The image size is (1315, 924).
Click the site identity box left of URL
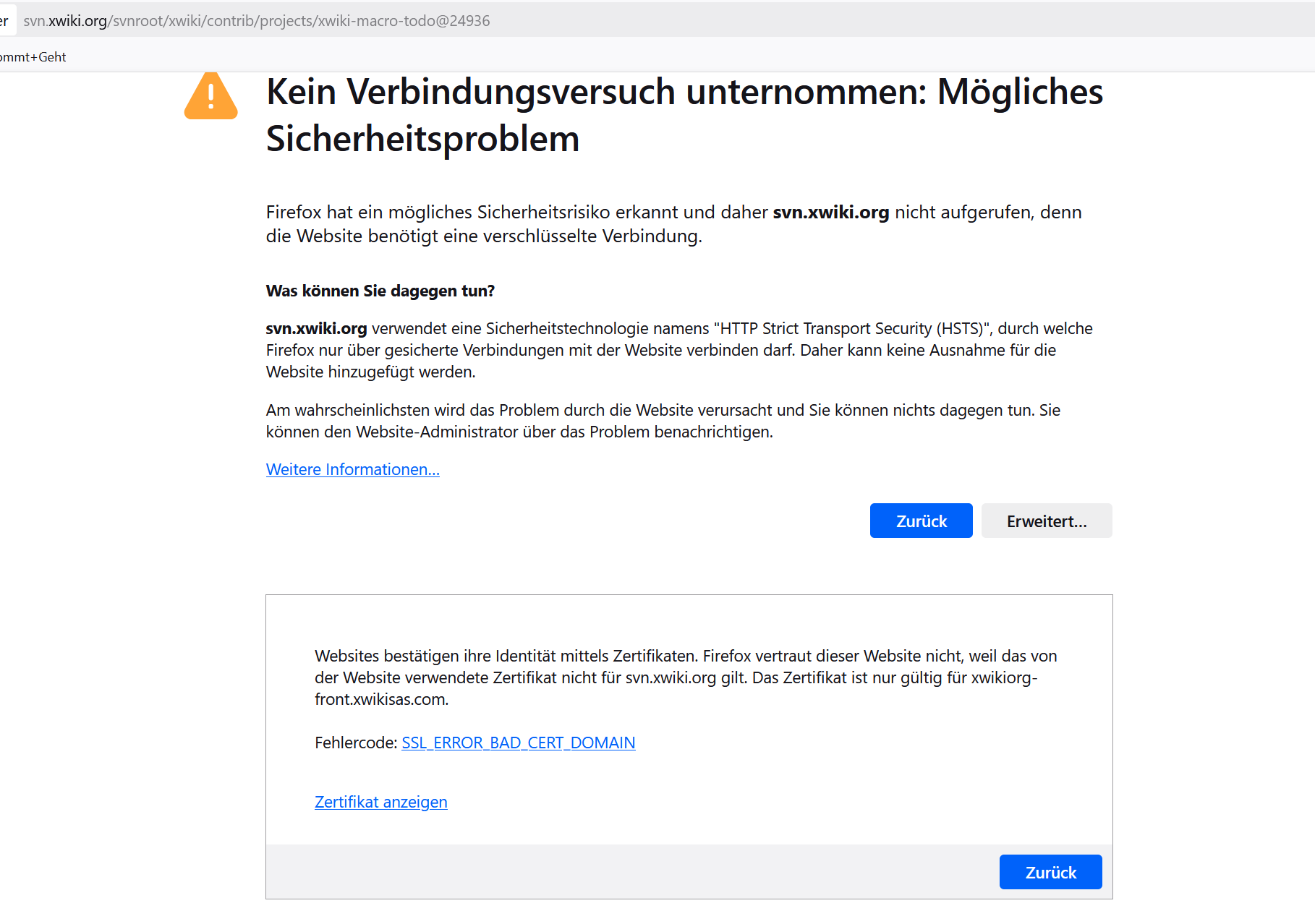(x=6, y=21)
